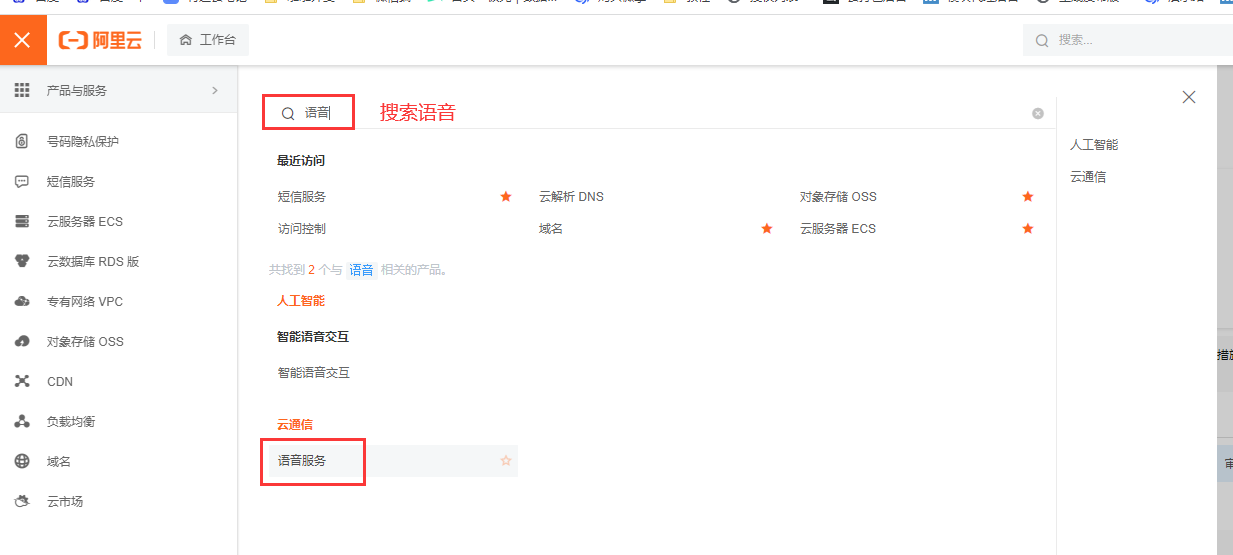
Task: Toggle the star for 云服务器 ECS
Action: click(x=1028, y=229)
